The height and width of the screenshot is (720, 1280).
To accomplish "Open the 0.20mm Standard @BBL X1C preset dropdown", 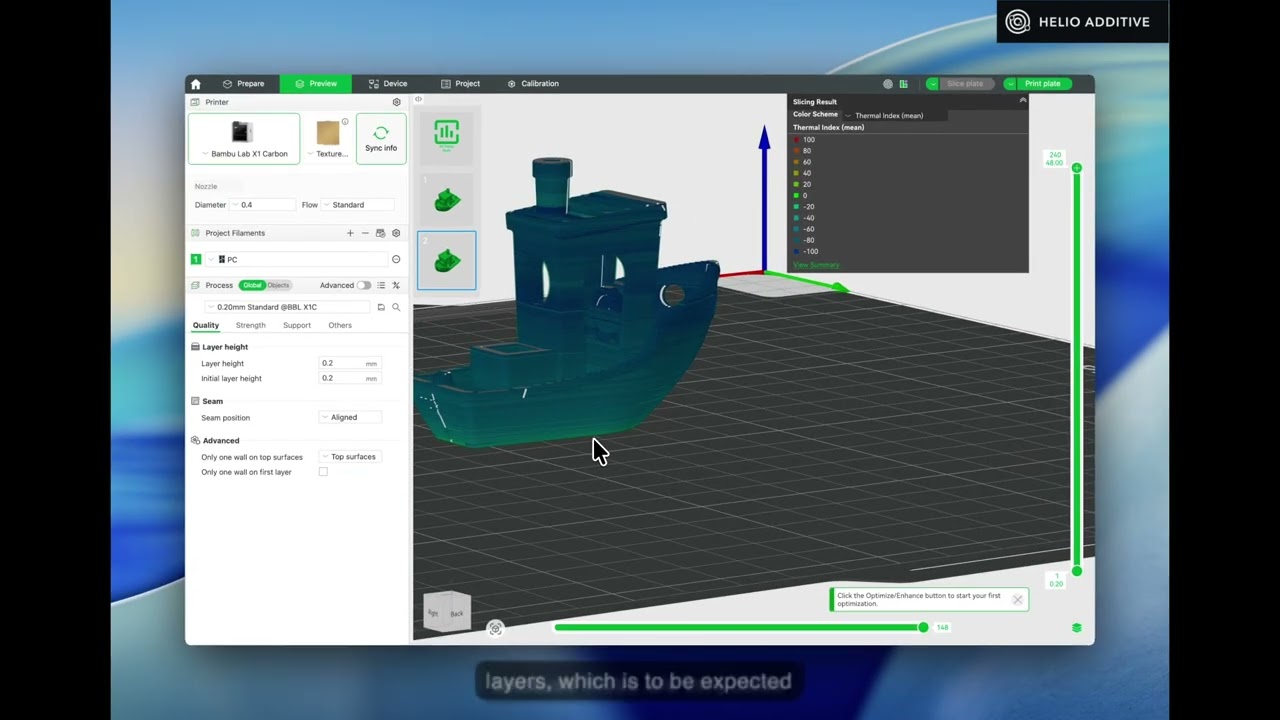I will pyautogui.click(x=288, y=307).
